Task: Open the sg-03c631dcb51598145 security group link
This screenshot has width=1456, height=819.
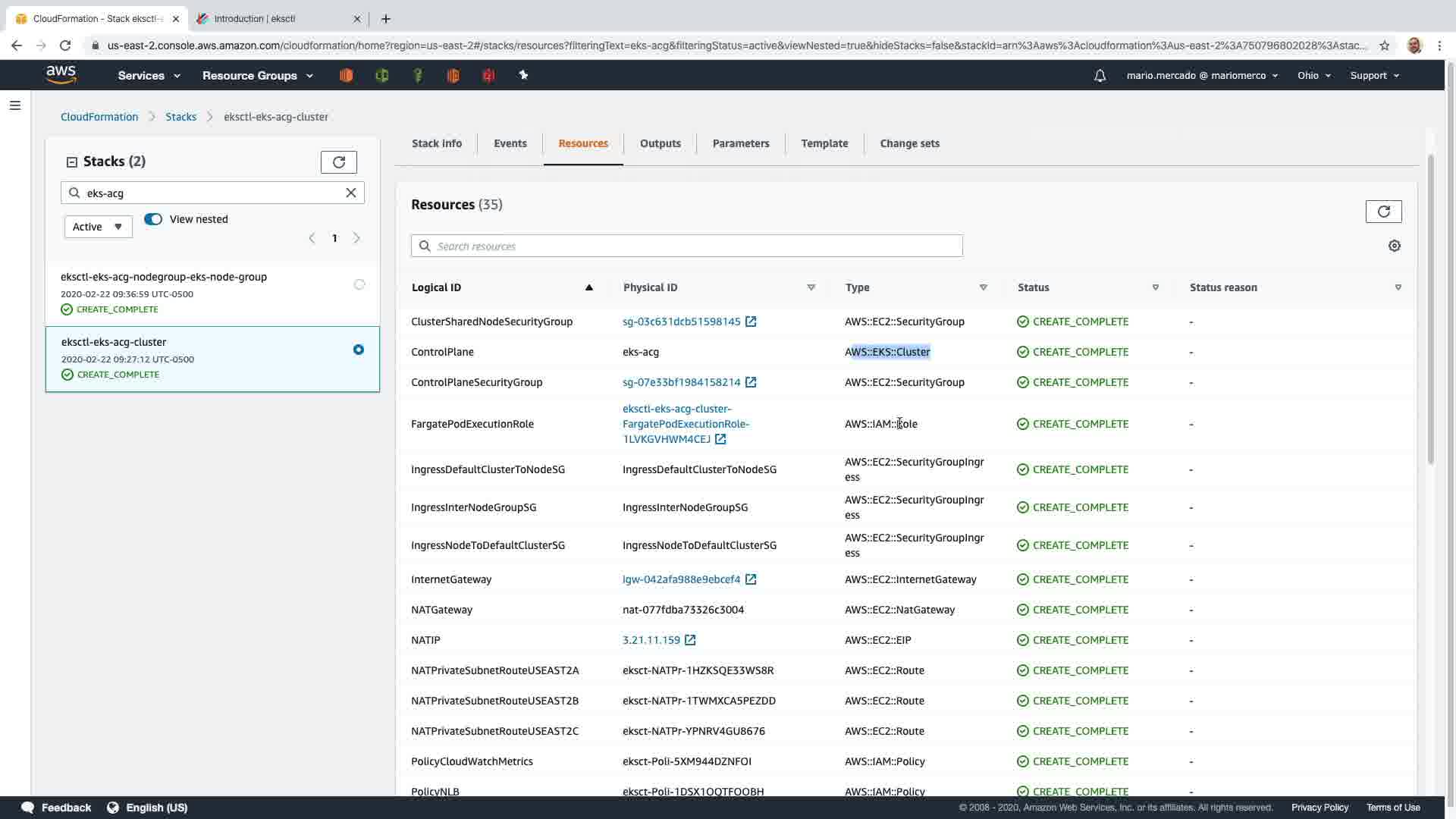Action: pos(681,322)
